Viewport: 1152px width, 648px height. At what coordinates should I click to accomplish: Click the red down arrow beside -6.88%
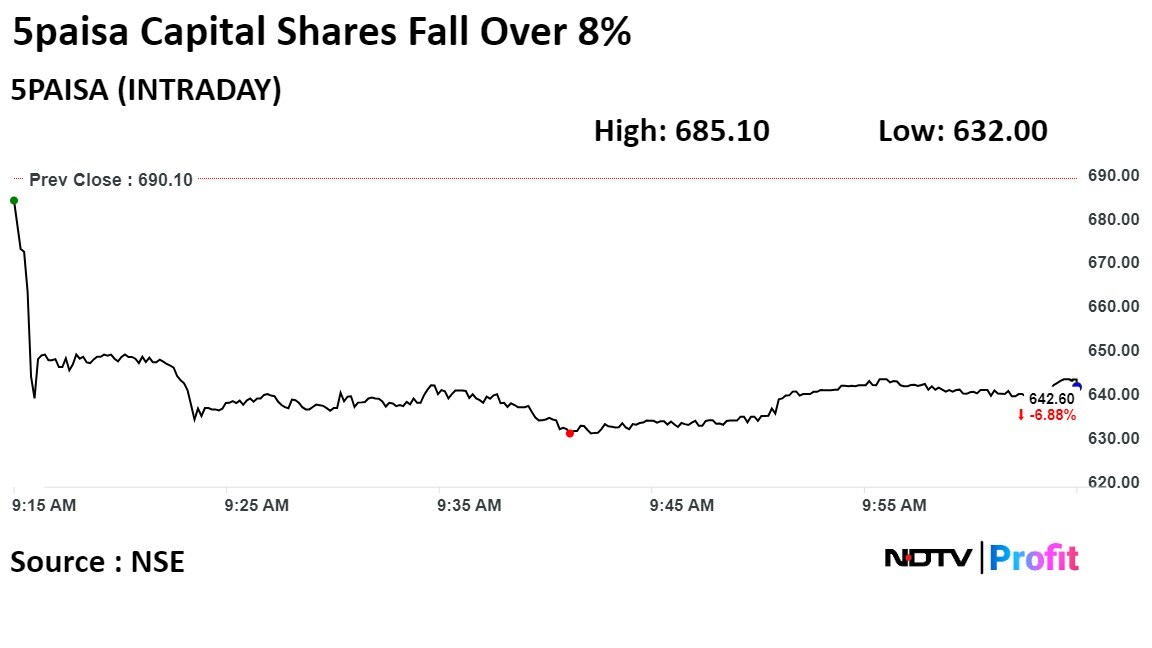pyautogui.click(x=1020, y=415)
